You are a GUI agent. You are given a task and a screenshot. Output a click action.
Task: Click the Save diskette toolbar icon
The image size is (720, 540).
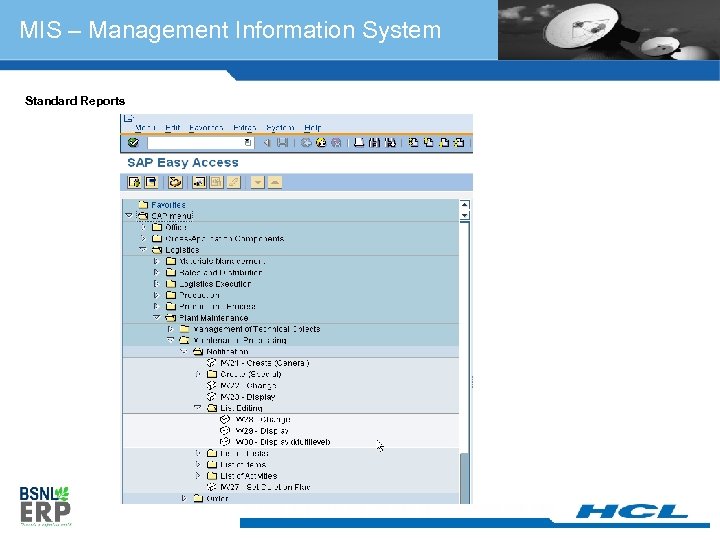coord(282,143)
